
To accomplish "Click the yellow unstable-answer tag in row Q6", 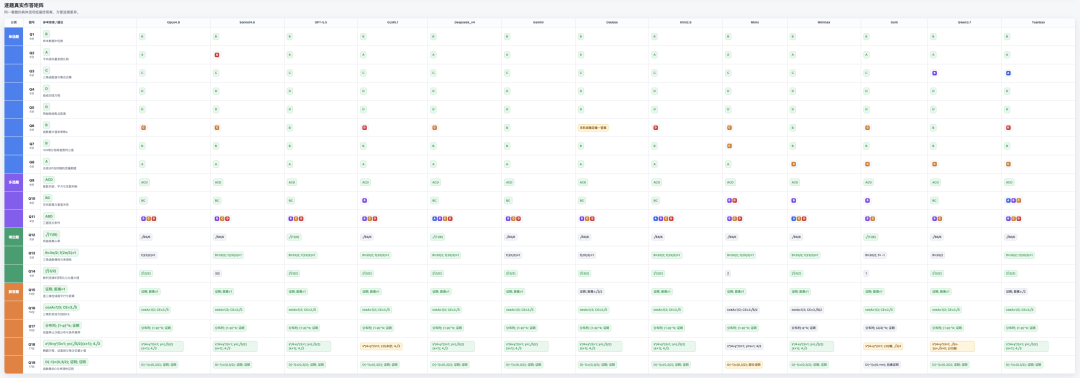I will click(x=593, y=127).
